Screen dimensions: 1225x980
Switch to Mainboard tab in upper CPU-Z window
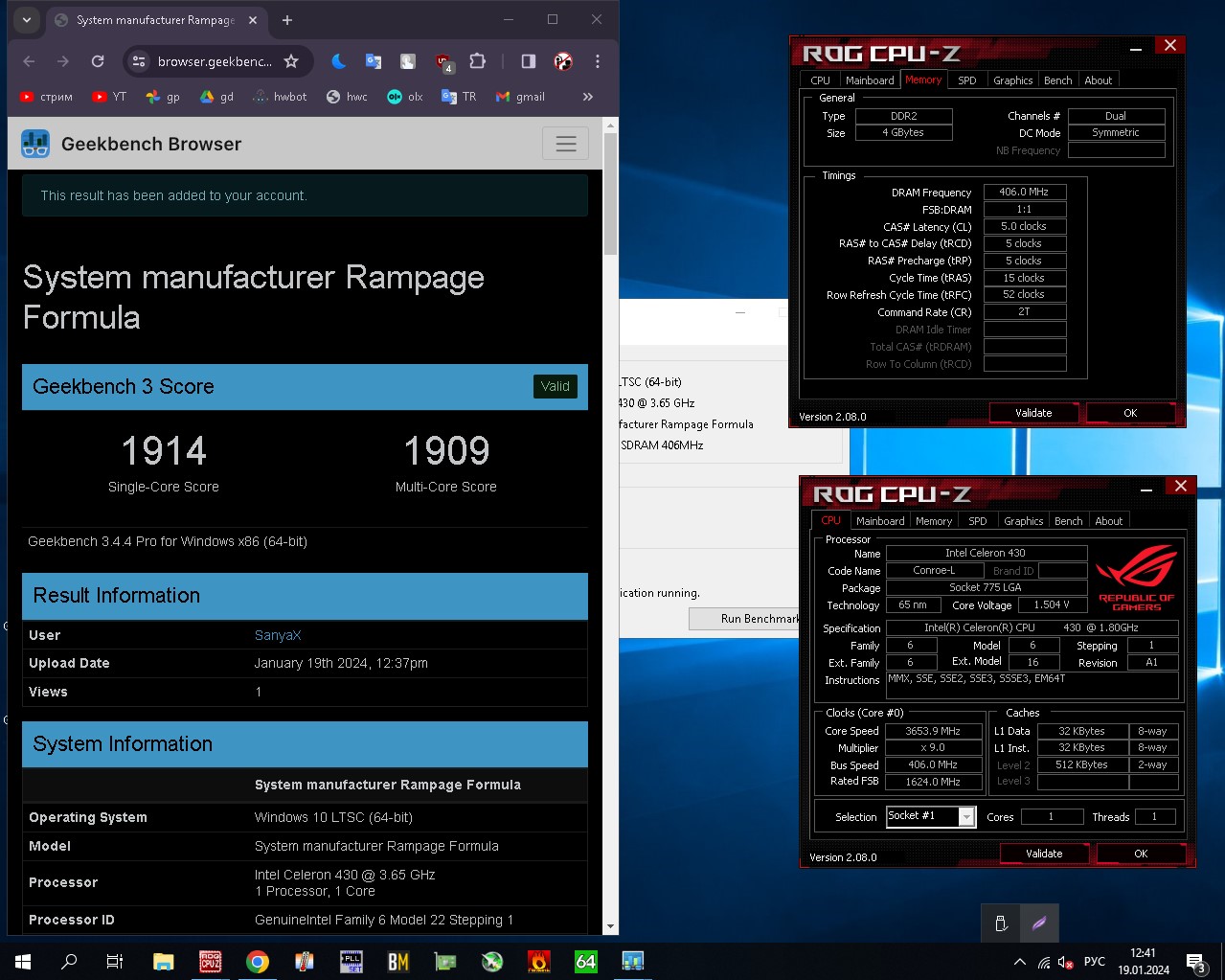click(870, 80)
